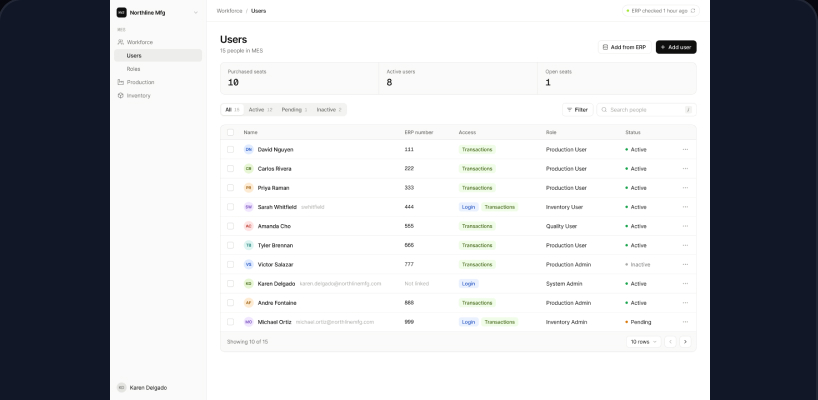The image size is (818, 400).
Task: Open row actions menu for Sarah Whitfield
Action: pyautogui.click(x=685, y=207)
